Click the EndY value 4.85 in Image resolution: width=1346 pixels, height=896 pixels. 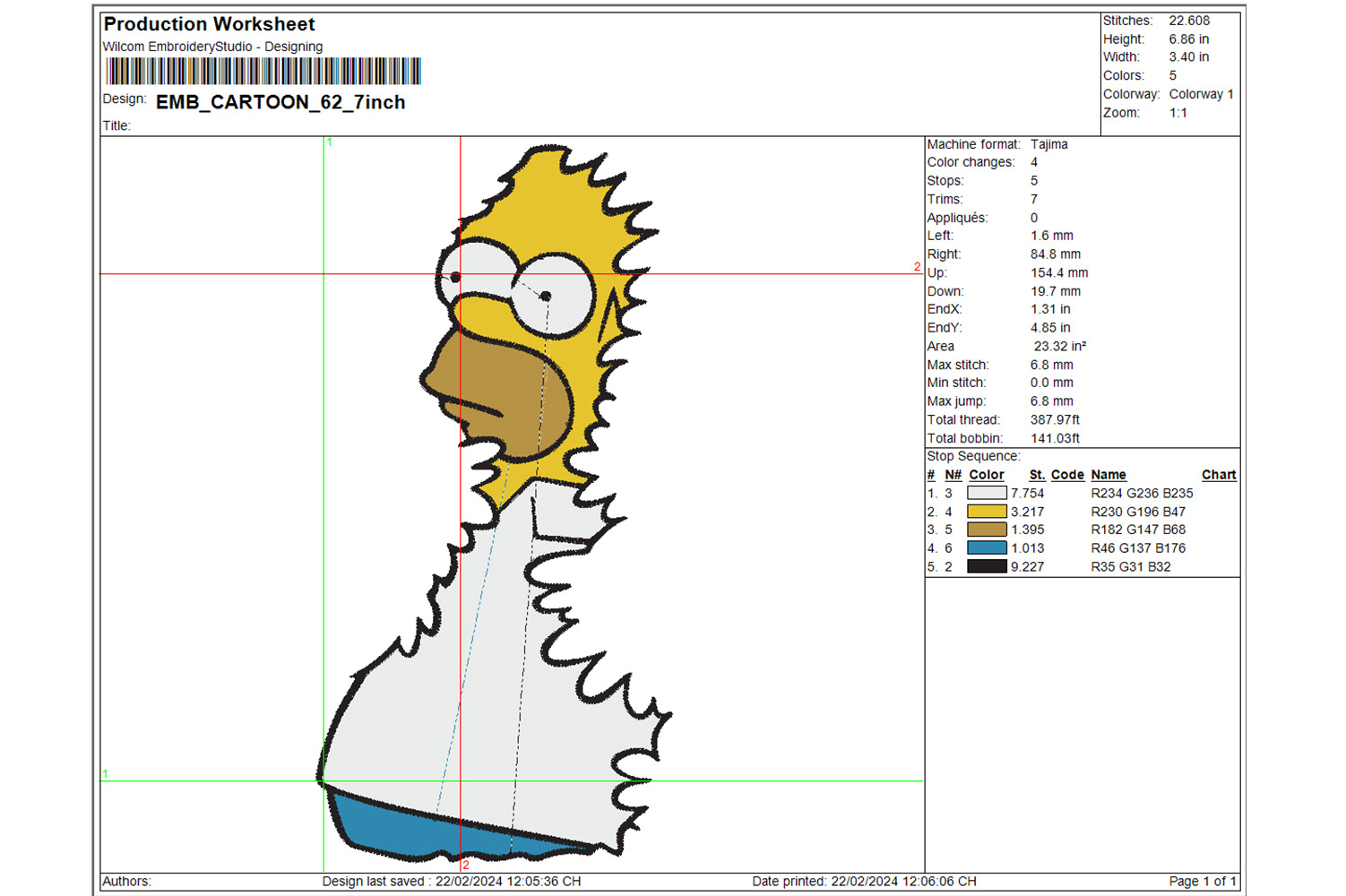point(1050,328)
